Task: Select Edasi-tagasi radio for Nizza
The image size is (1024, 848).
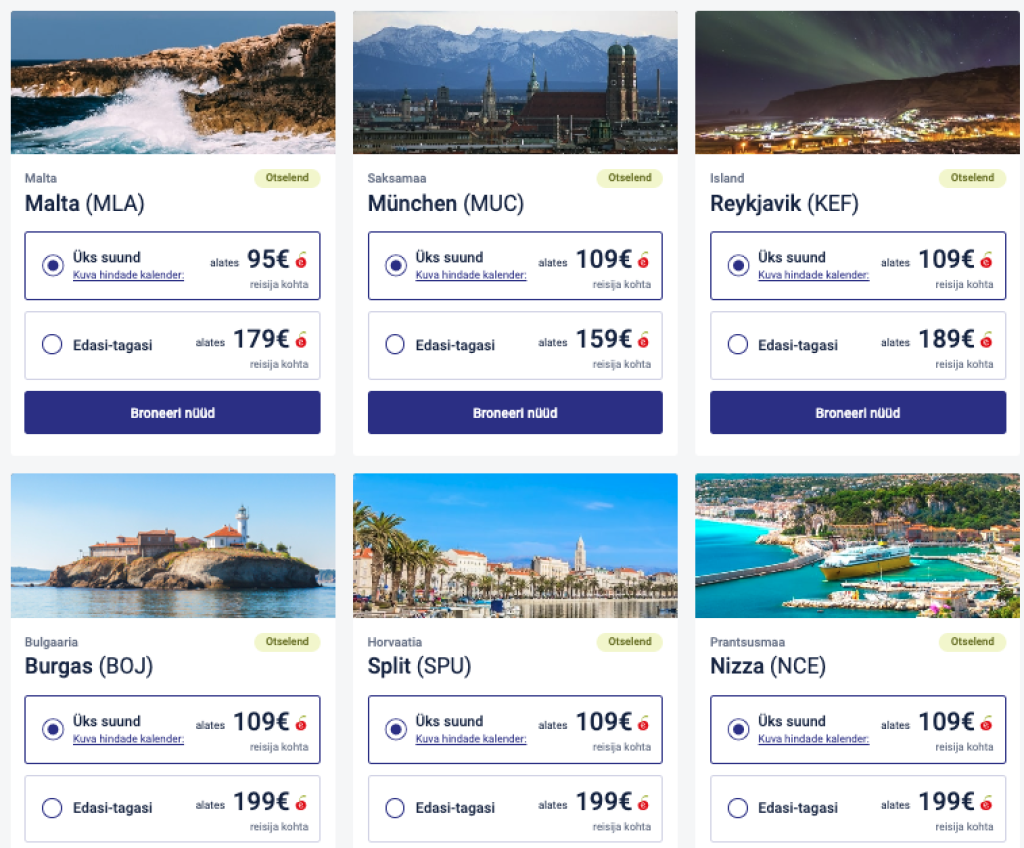Action: coord(738,808)
